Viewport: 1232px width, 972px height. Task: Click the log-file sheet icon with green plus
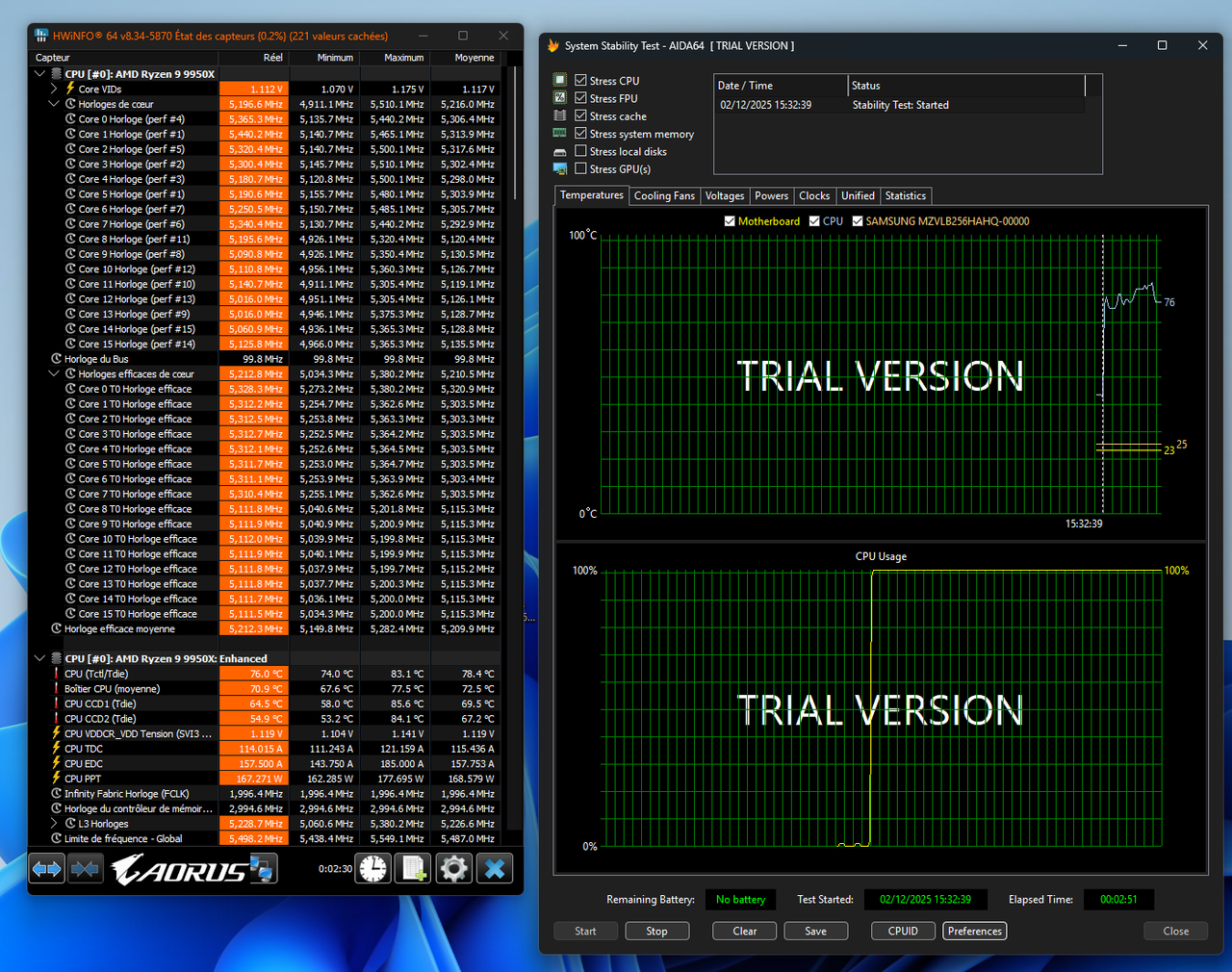pos(414,869)
